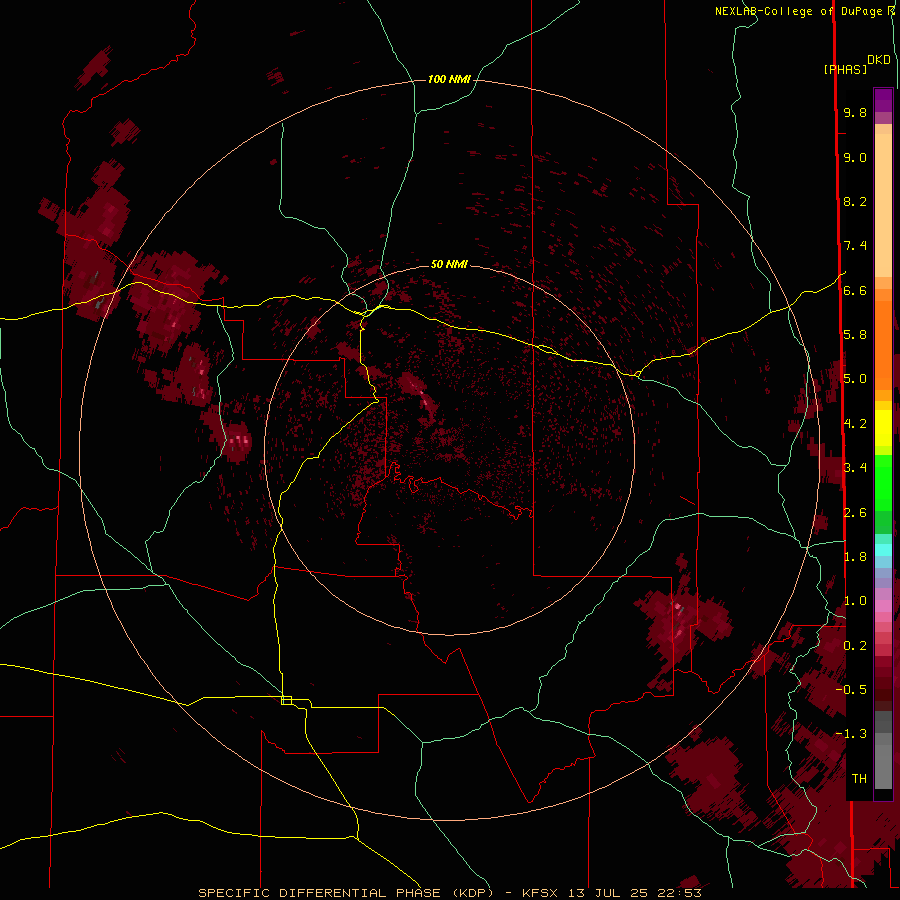Pick the purple top segment of the color bar

(x=883, y=100)
